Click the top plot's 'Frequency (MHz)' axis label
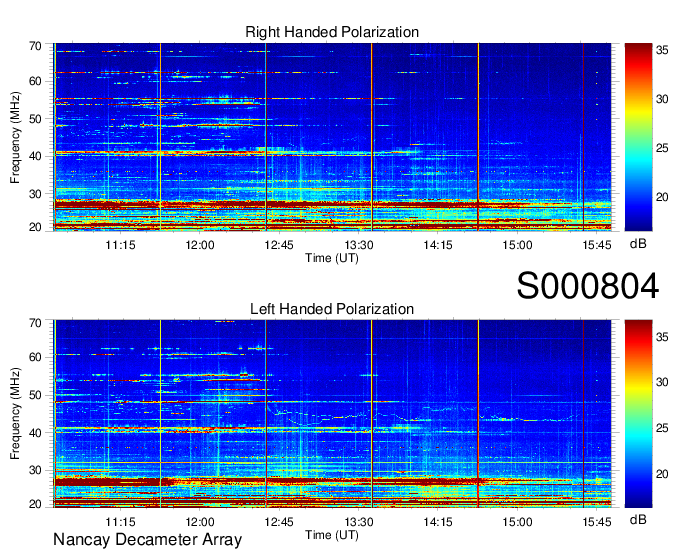Viewport: 680px width, 552px height. click(x=15, y=137)
